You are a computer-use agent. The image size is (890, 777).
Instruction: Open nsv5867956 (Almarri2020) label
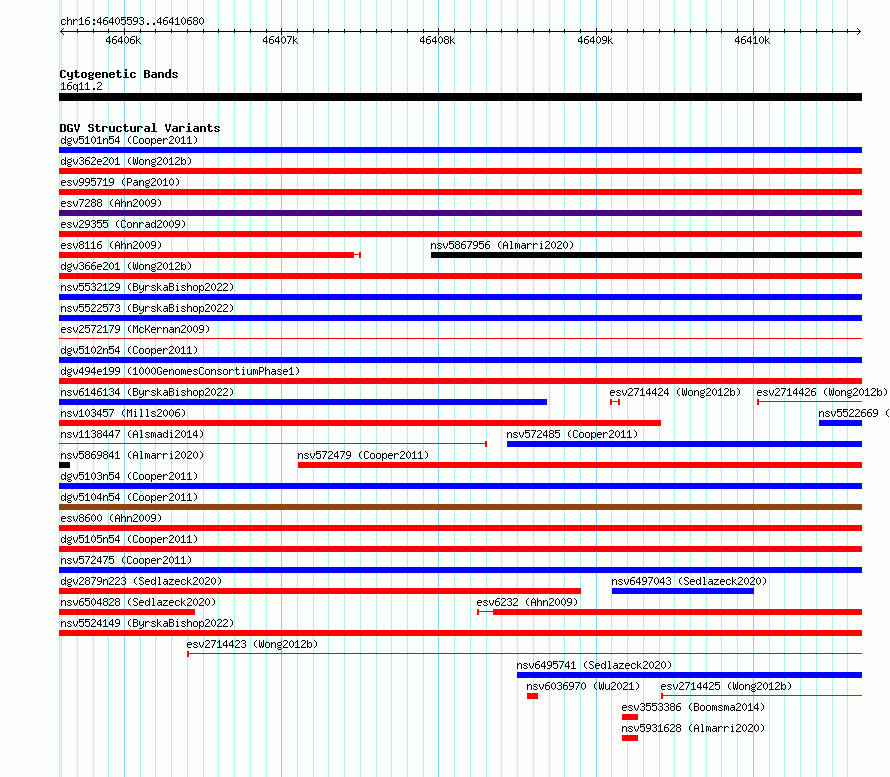click(502, 245)
